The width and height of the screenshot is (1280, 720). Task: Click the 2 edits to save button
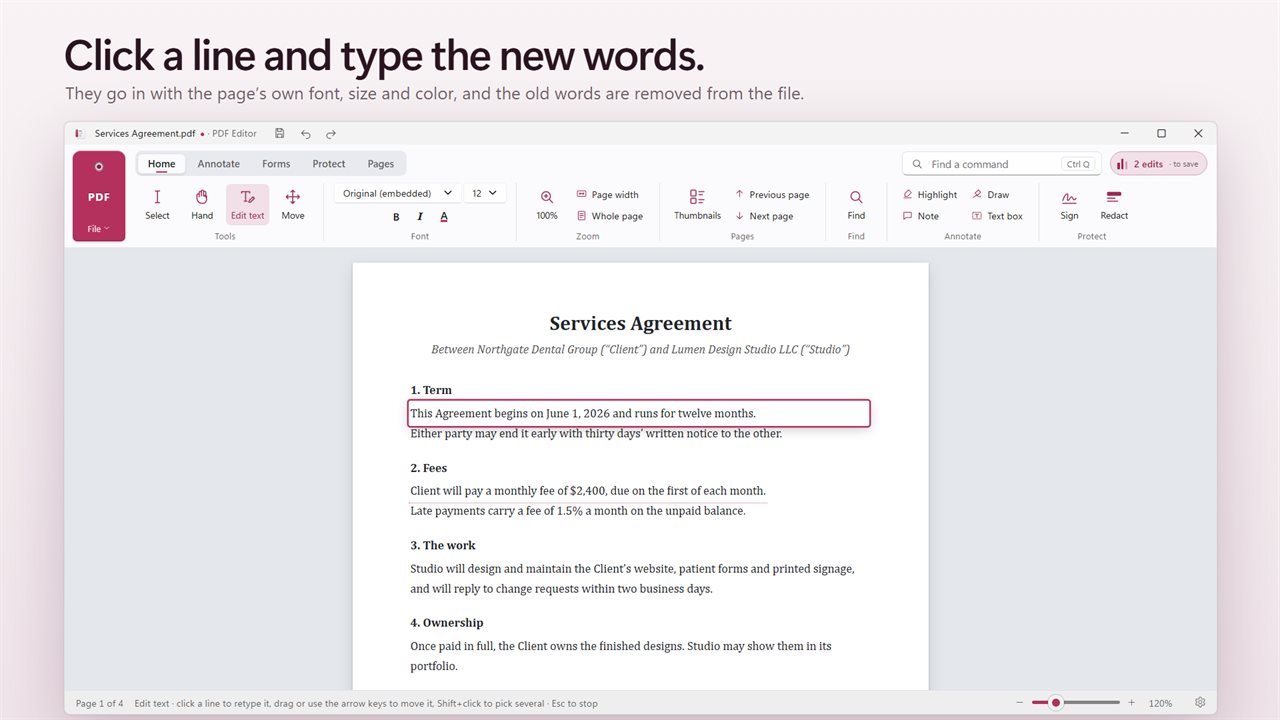[1158, 164]
